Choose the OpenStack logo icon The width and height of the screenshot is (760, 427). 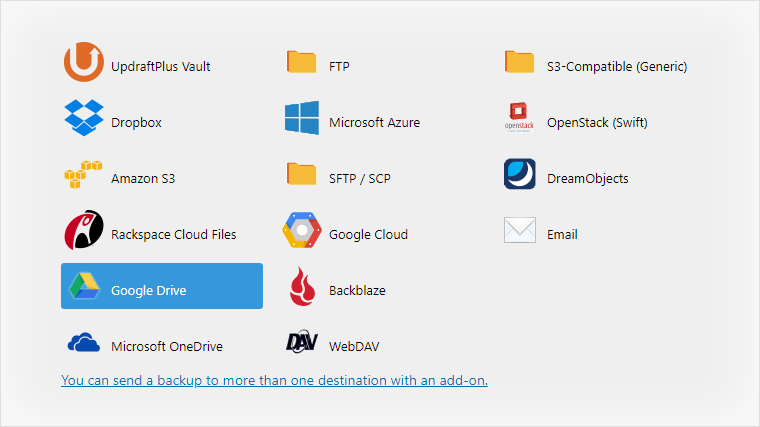(519, 117)
